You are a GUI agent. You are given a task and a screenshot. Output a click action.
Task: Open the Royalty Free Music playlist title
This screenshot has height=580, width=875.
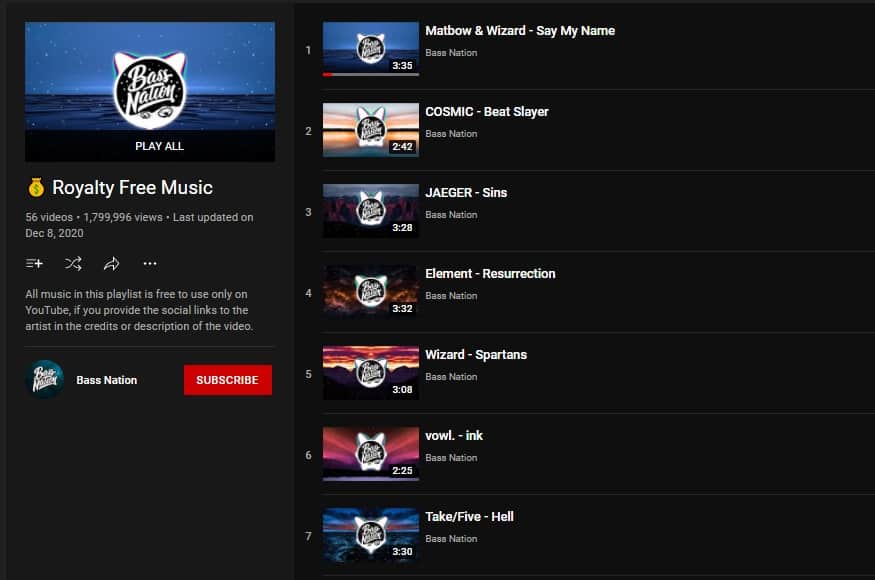coord(132,188)
